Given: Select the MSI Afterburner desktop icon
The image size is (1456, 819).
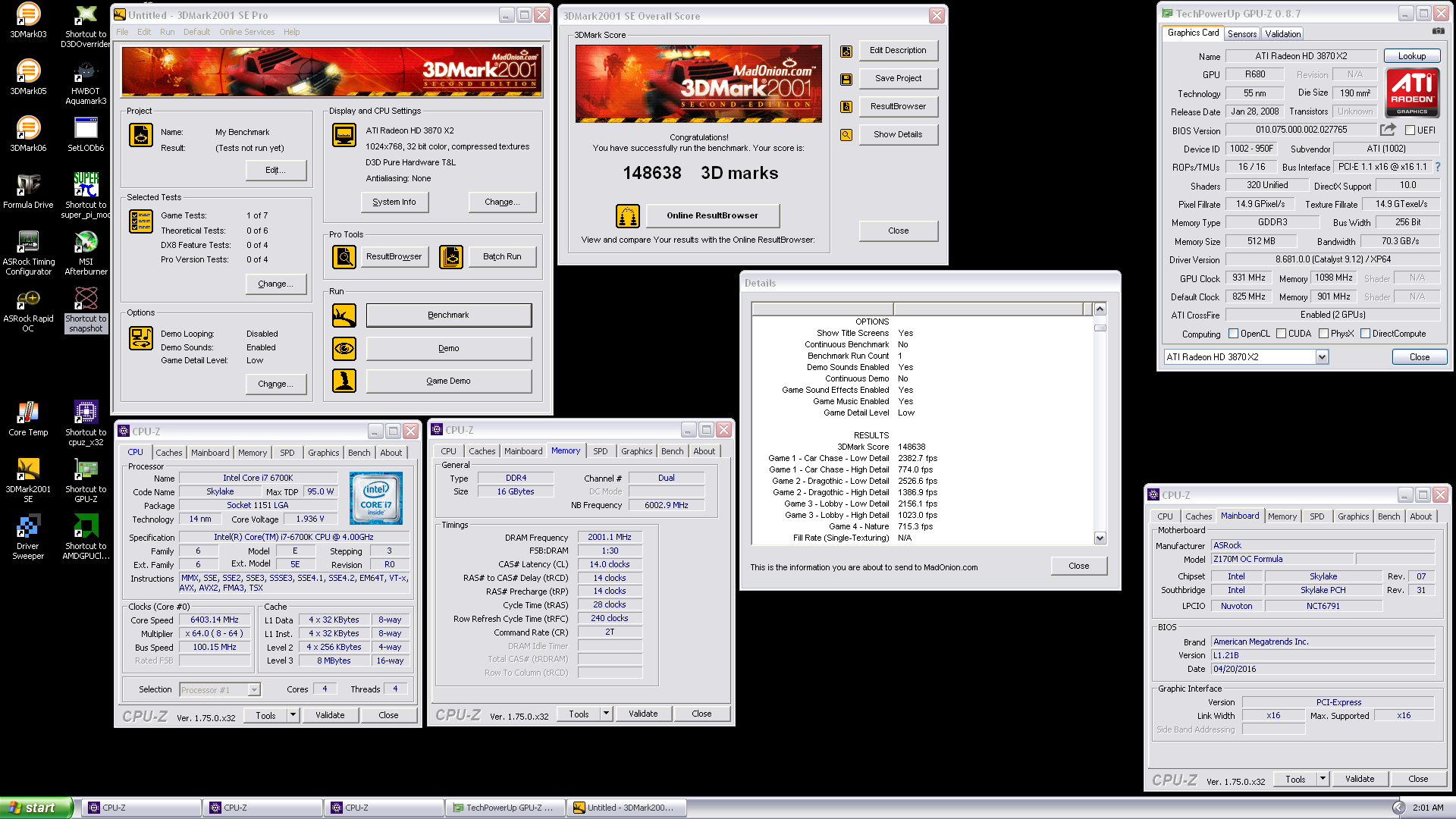Looking at the screenshot, I should (x=86, y=253).
